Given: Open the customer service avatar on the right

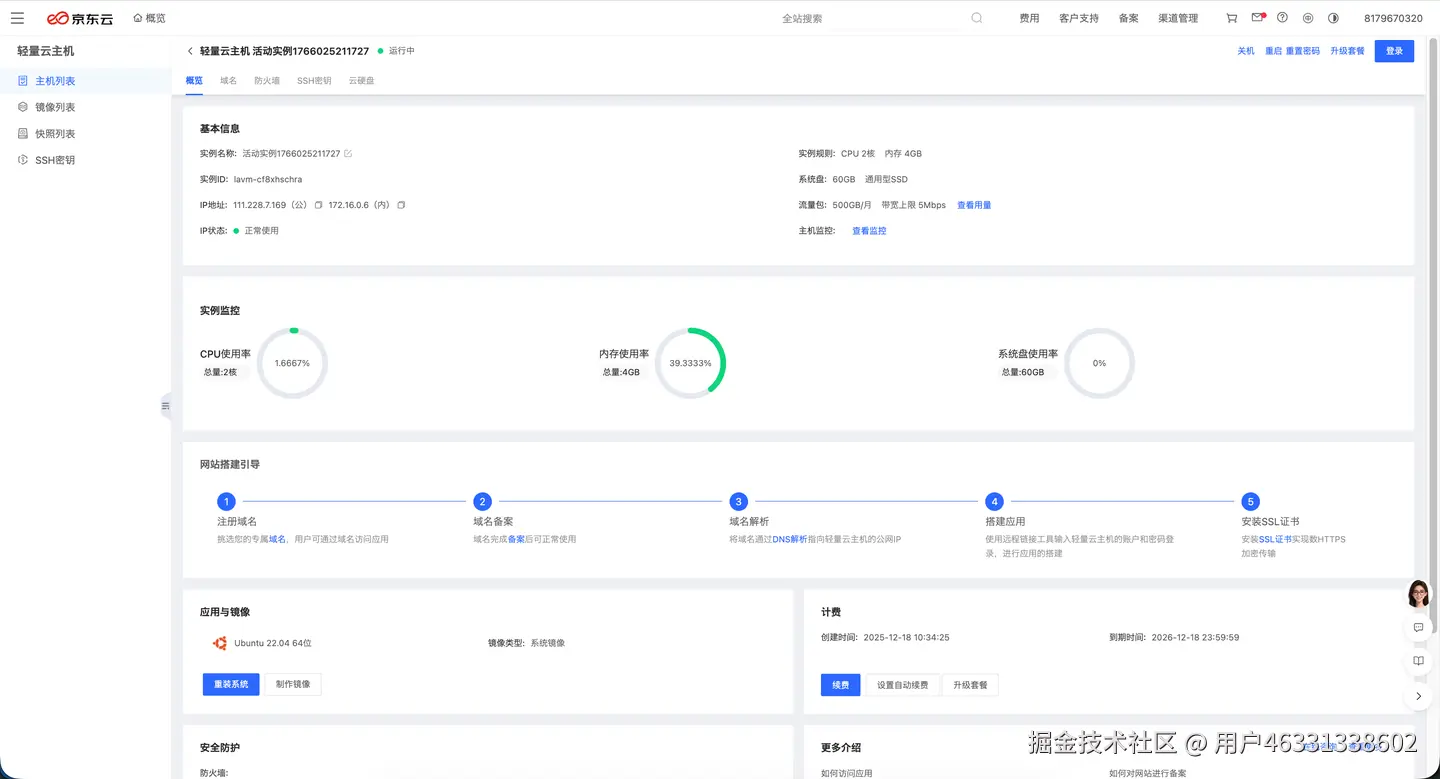Looking at the screenshot, I should [1418, 594].
